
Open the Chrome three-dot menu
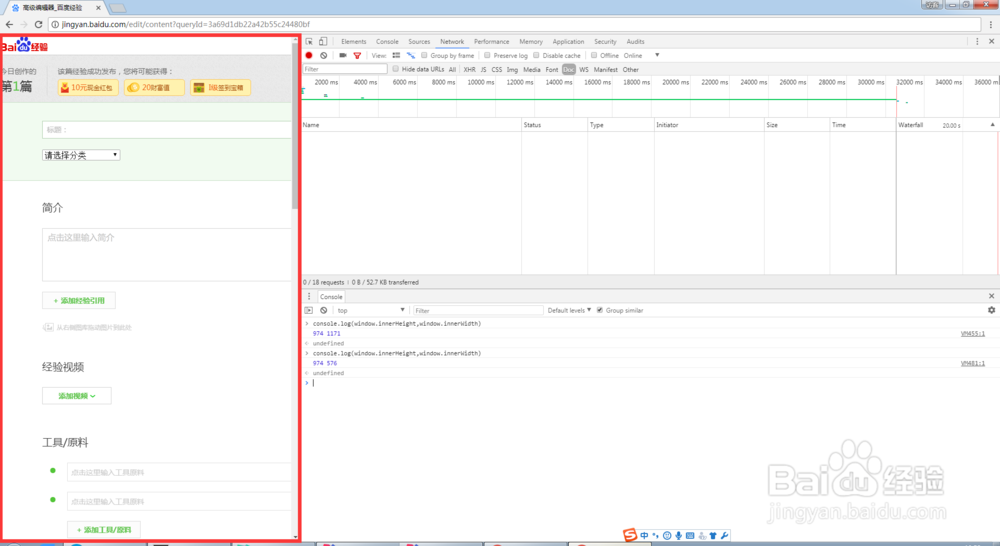(991, 24)
